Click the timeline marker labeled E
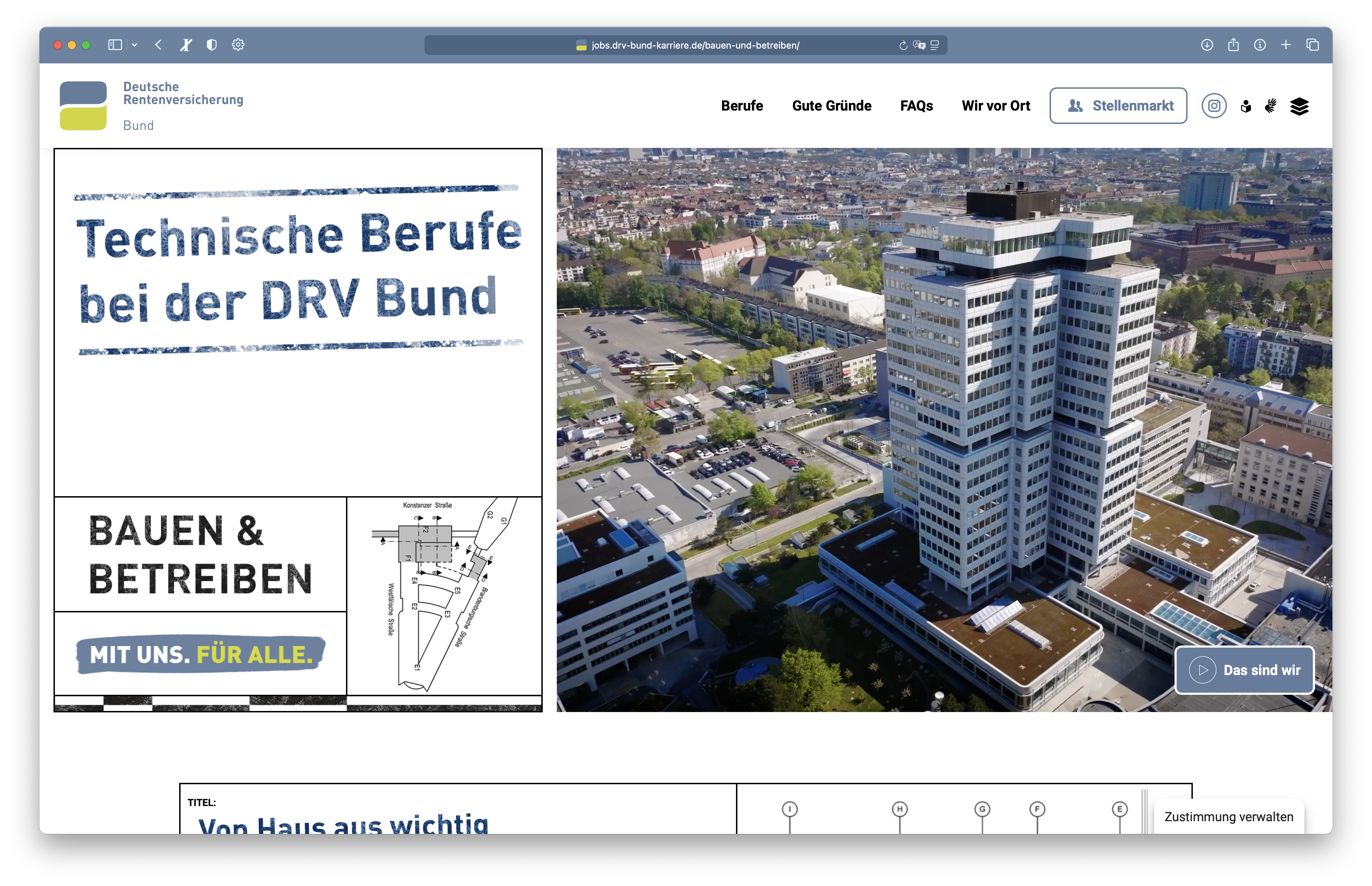 pos(1119,809)
